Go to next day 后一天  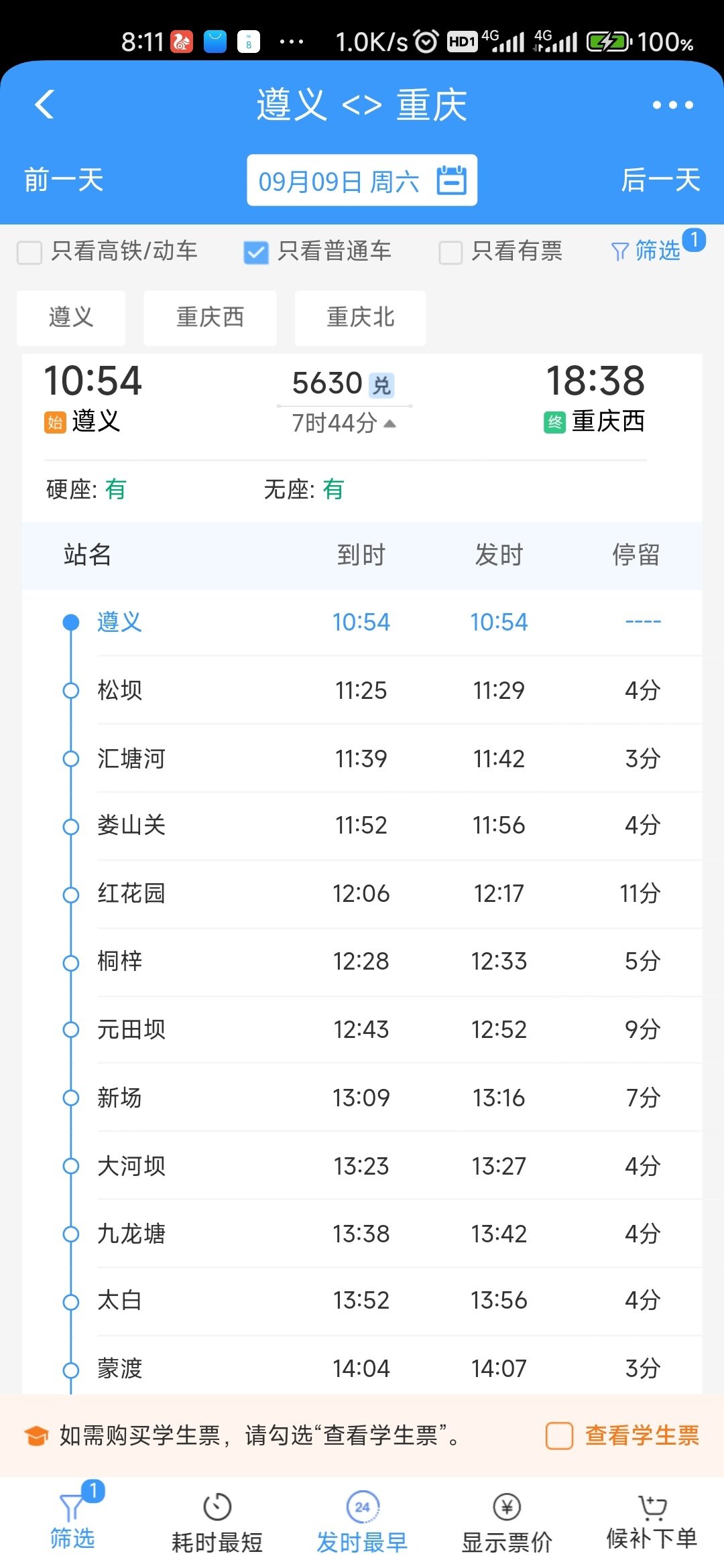pyautogui.click(x=660, y=180)
